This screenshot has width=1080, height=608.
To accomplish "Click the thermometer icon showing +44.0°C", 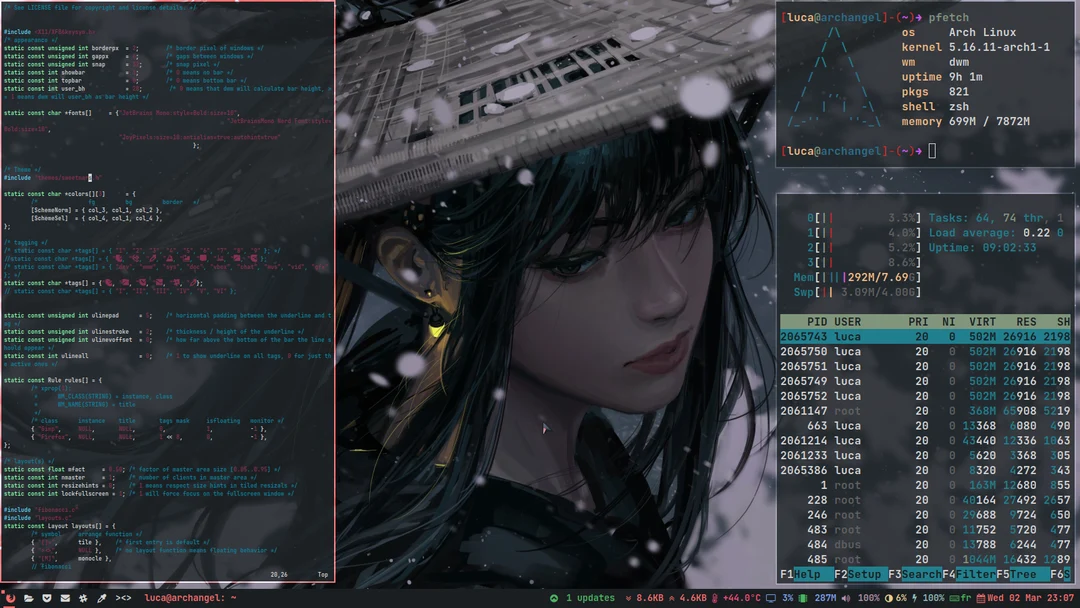I will click(714, 598).
